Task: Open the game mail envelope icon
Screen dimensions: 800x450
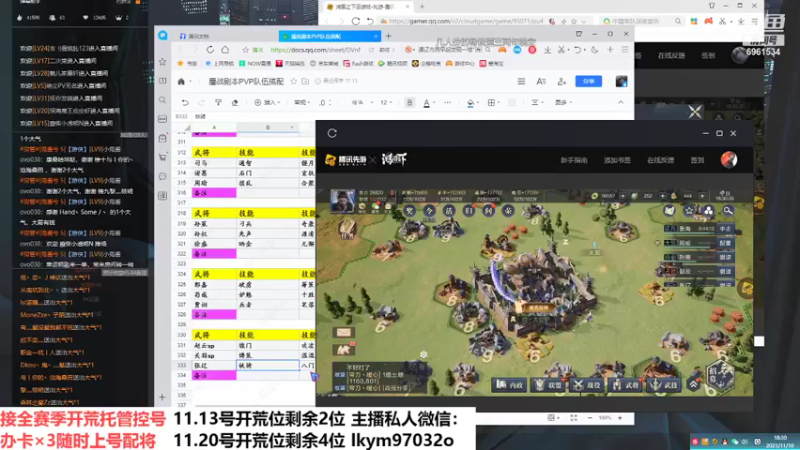Action: tap(343, 333)
